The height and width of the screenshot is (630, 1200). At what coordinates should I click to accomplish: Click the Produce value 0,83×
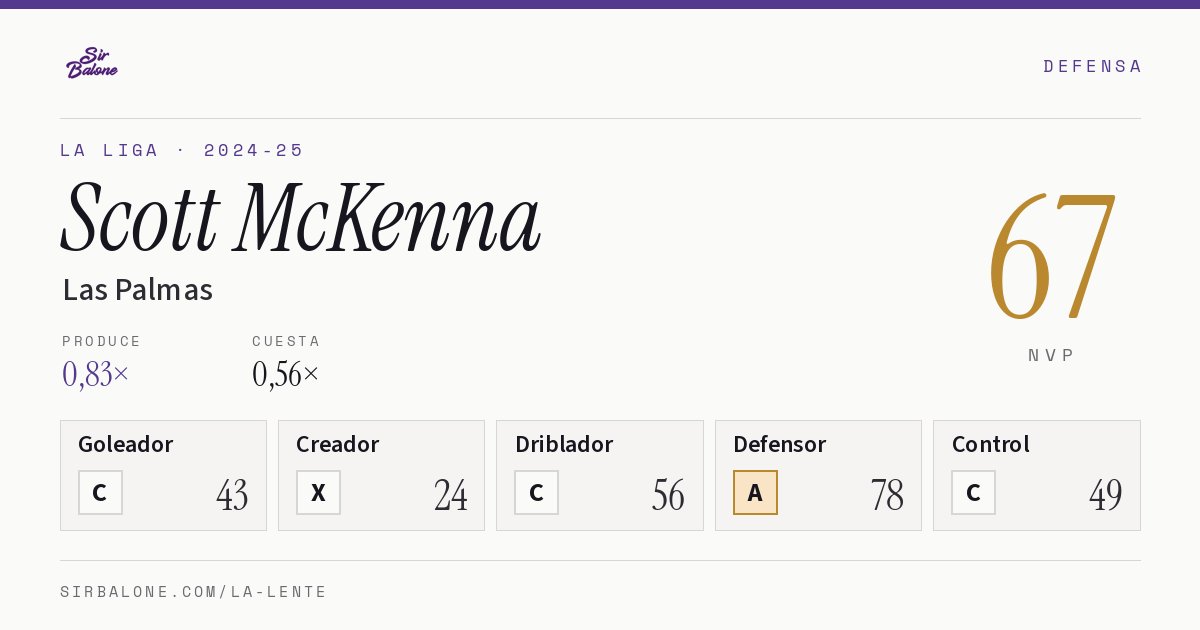coord(96,374)
